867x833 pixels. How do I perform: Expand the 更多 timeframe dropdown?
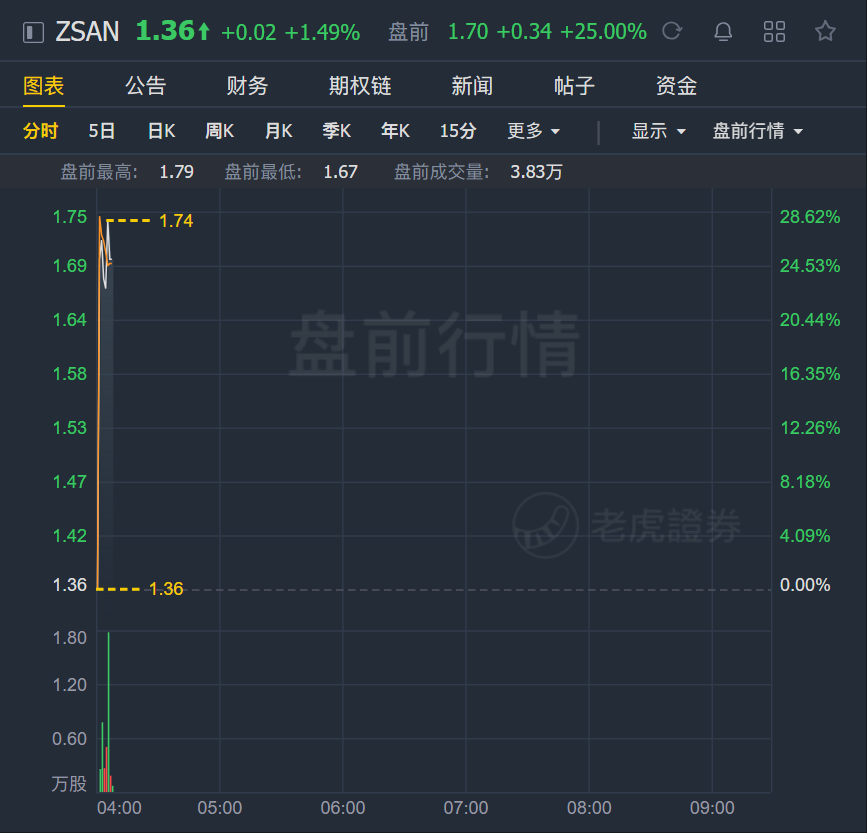point(534,131)
